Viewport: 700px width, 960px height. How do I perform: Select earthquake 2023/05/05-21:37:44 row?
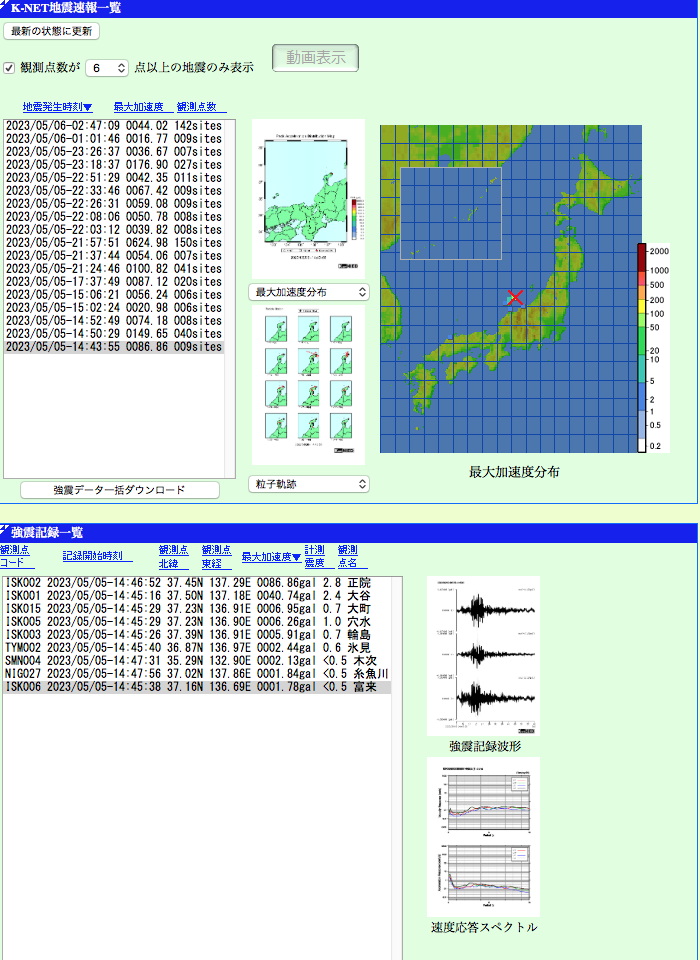(114, 256)
